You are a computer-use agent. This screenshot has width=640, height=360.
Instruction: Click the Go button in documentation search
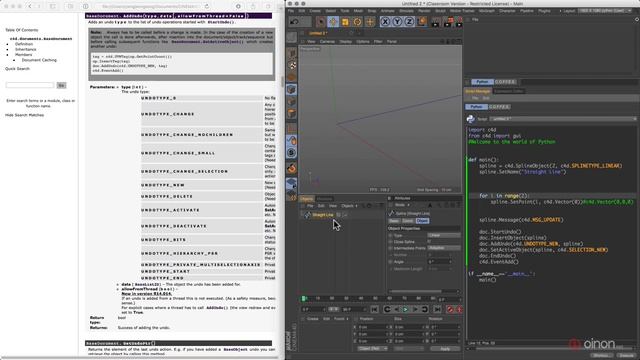tap(61, 85)
